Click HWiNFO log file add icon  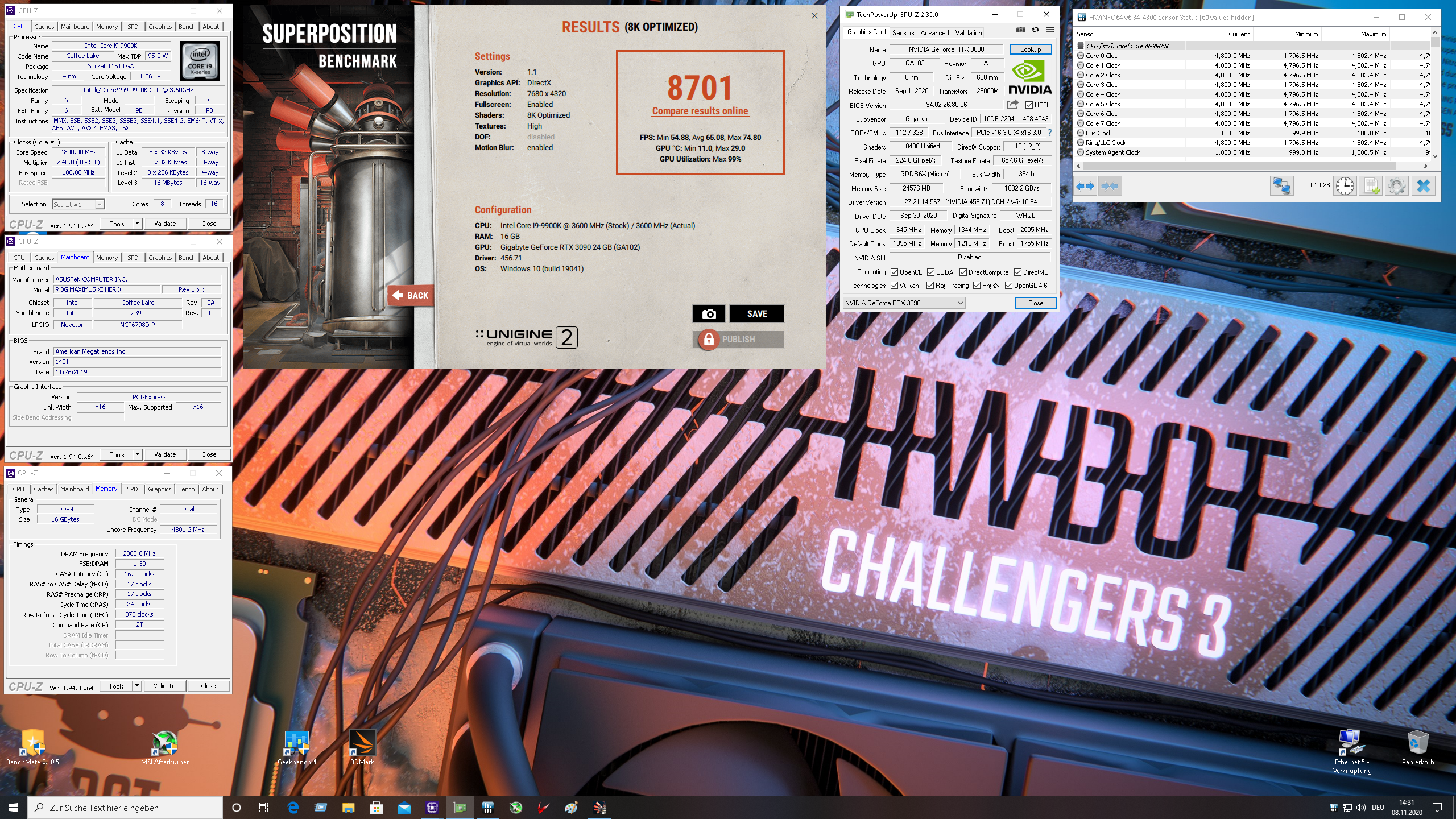[1371, 186]
